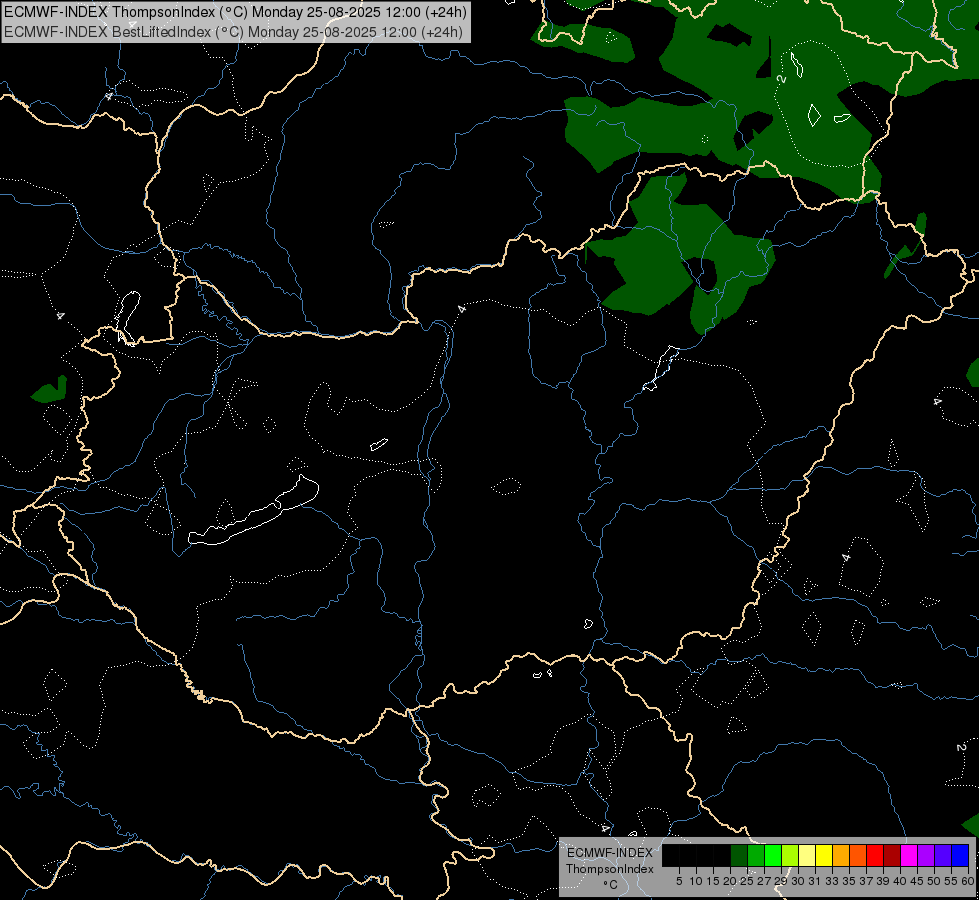979x900 pixels.
Task: Click the BestLiftedIndex title line at top
Action: click(234, 31)
